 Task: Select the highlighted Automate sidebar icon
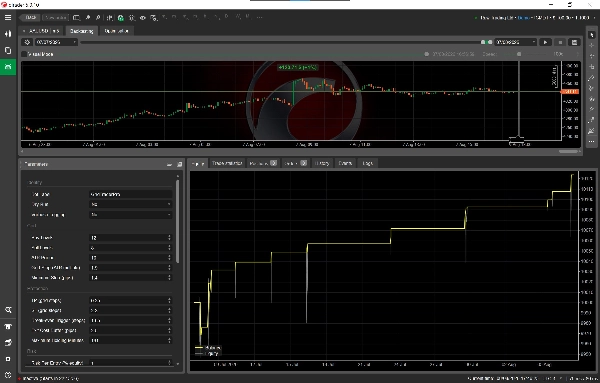8,67
